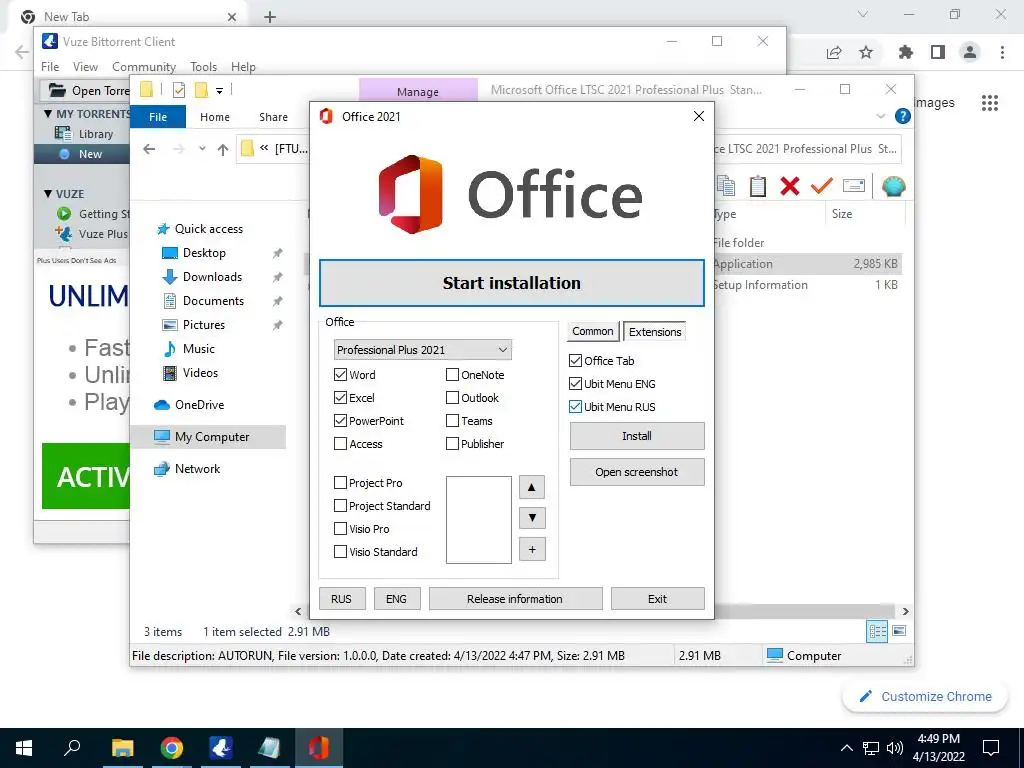This screenshot has width=1024, height=768.
Task: Collapse MY TORRENTS section in Vuze
Action: 48,114
